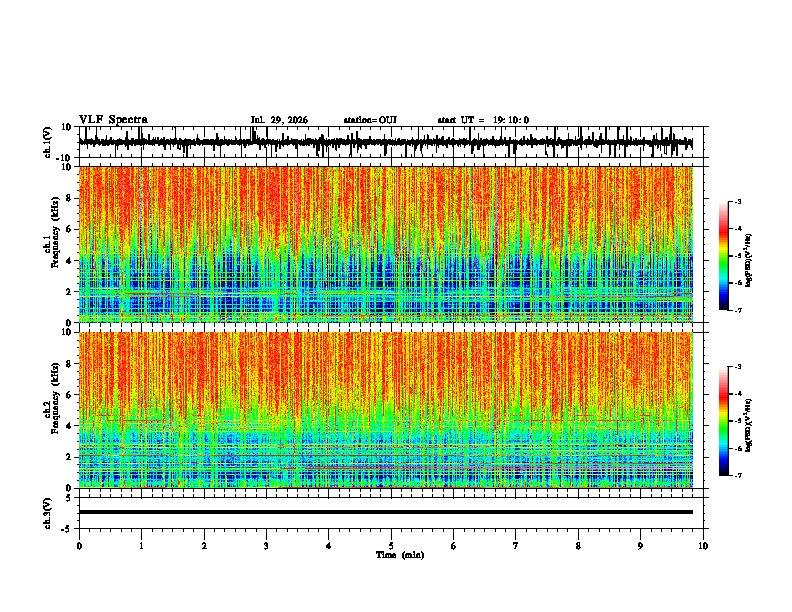Click the ch.1(V) waveform panel
Screen dimensions: 792x612
click(x=393, y=142)
